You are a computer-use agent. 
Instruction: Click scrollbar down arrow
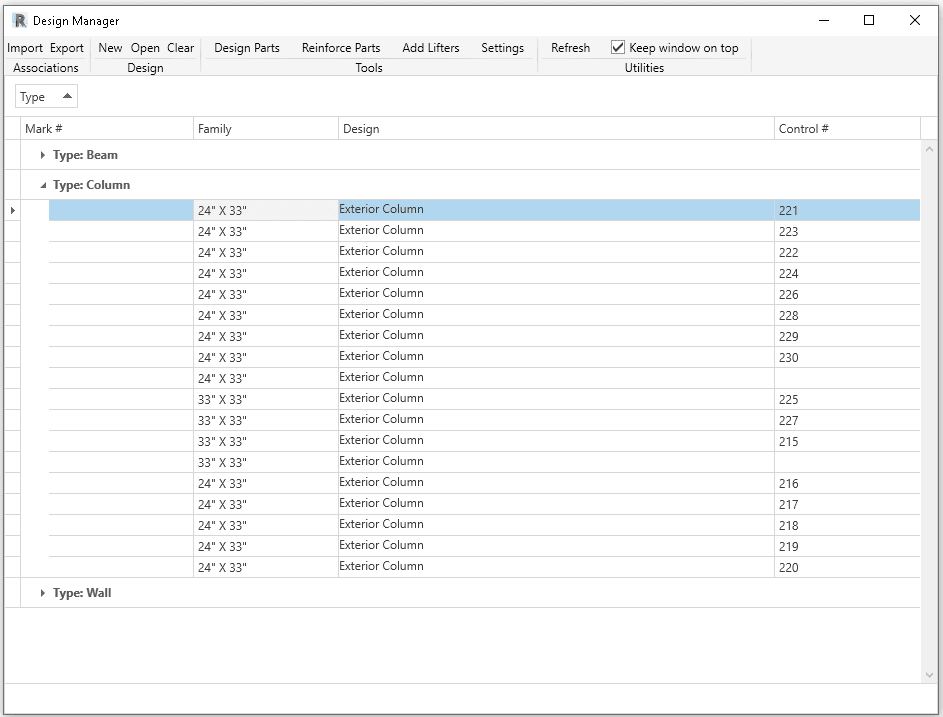coord(929,675)
